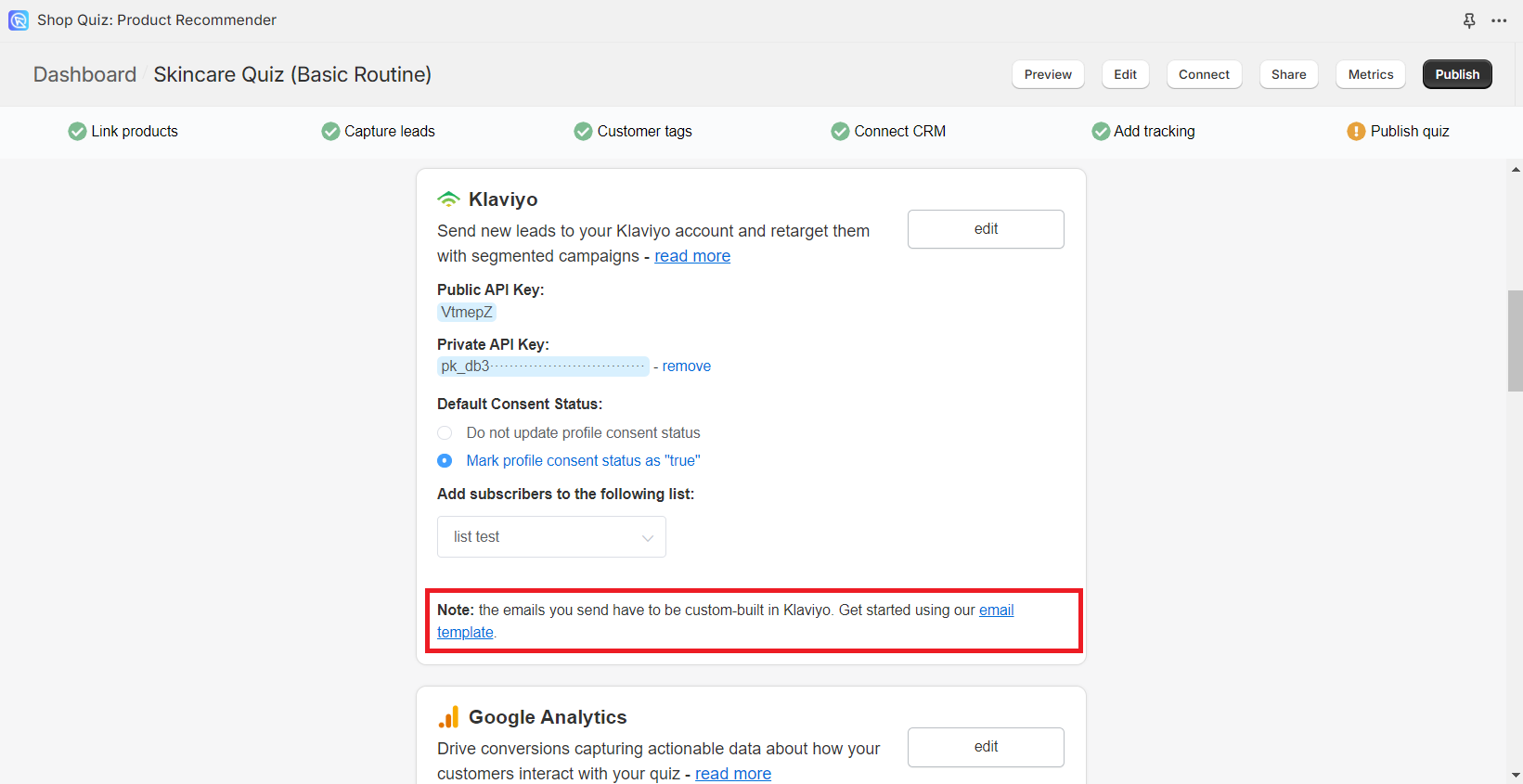The width and height of the screenshot is (1523, 784).
Task: Pin the app using the pin icon
Action: [1469, 20]
